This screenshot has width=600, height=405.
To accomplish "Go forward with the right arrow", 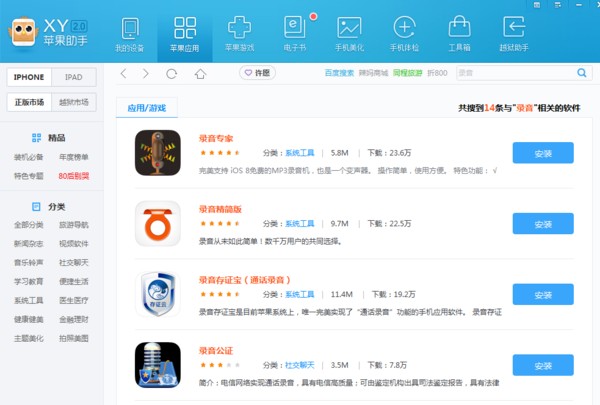I will pyautogui.click(x=146, y=73).
